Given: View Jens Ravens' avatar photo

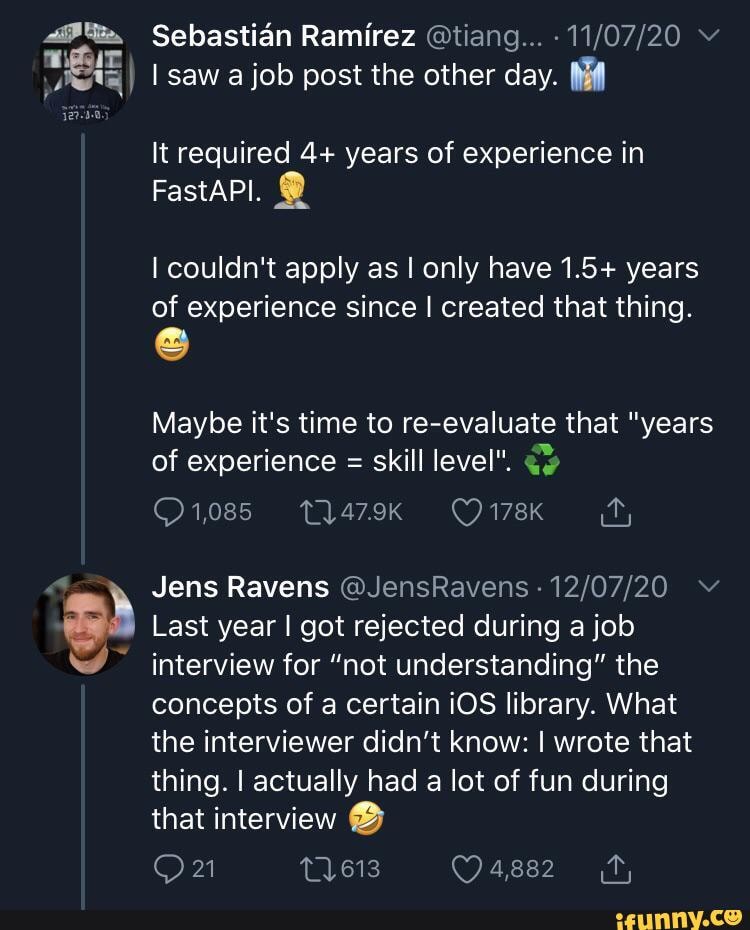Looking at the screenshot, I should [83, 624].
